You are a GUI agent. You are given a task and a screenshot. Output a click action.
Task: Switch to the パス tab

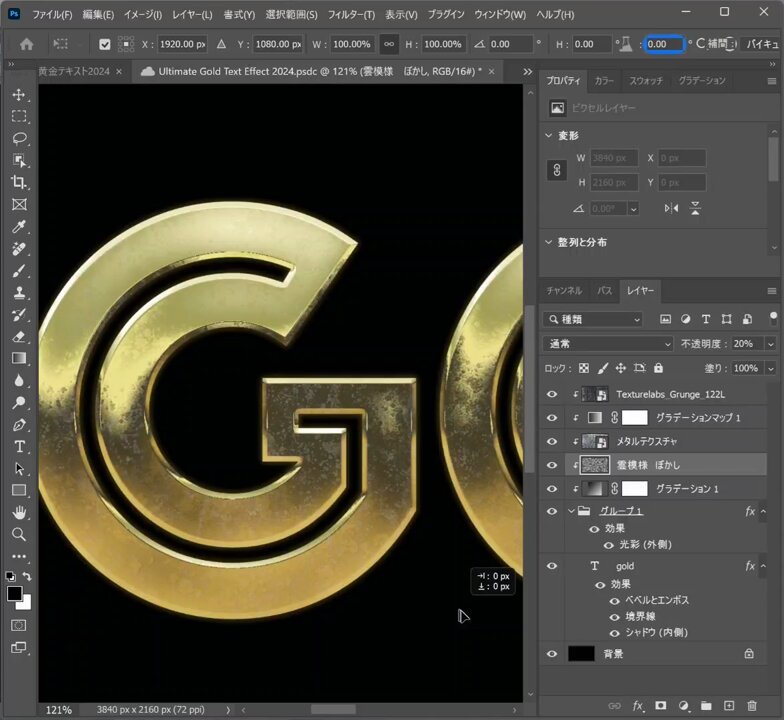[604, 290]
